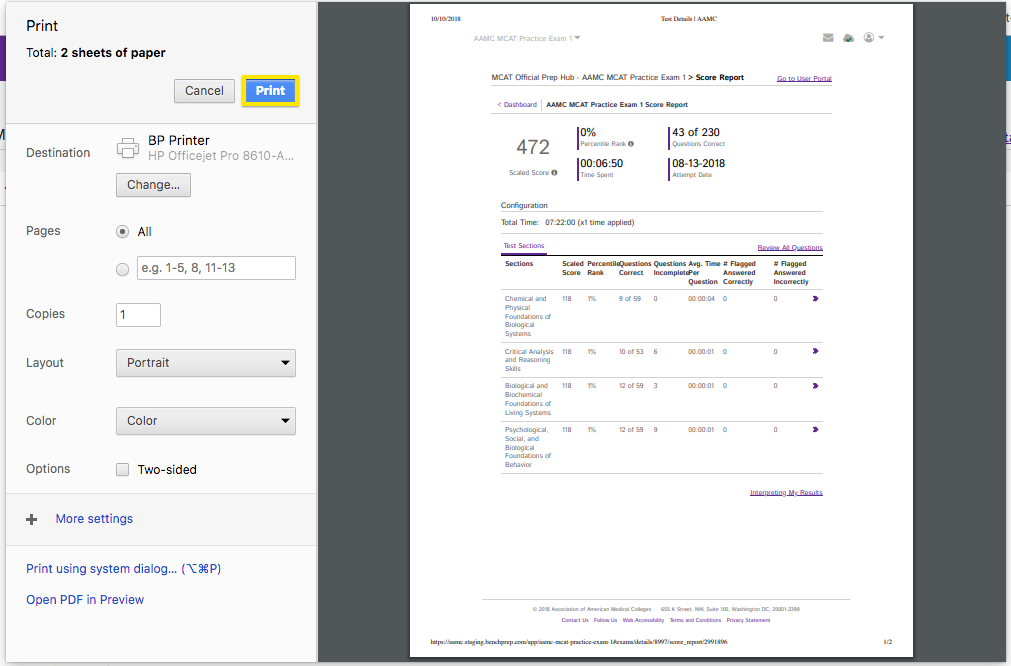Click the info icon beside Scaled Score
Image resolution: width=1011 pixels, height=666 pixels.
554,173
